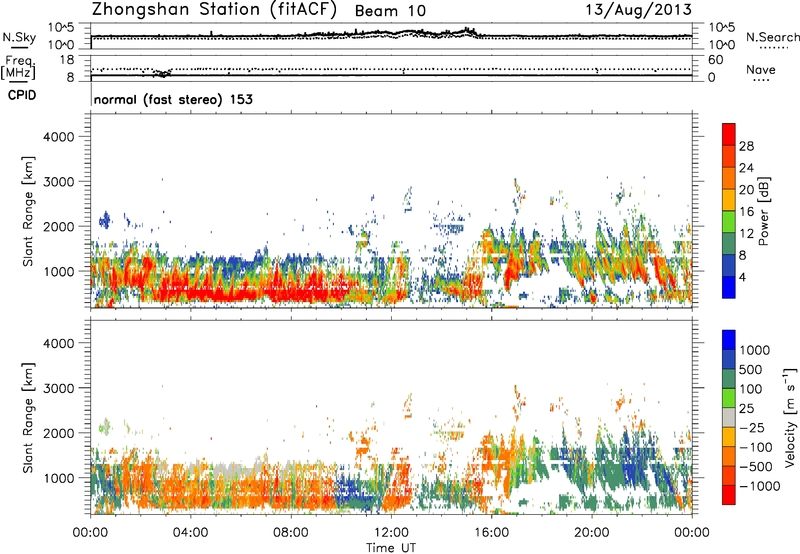Click the 'Zhongshan Station (fitACF)' title

214,10
